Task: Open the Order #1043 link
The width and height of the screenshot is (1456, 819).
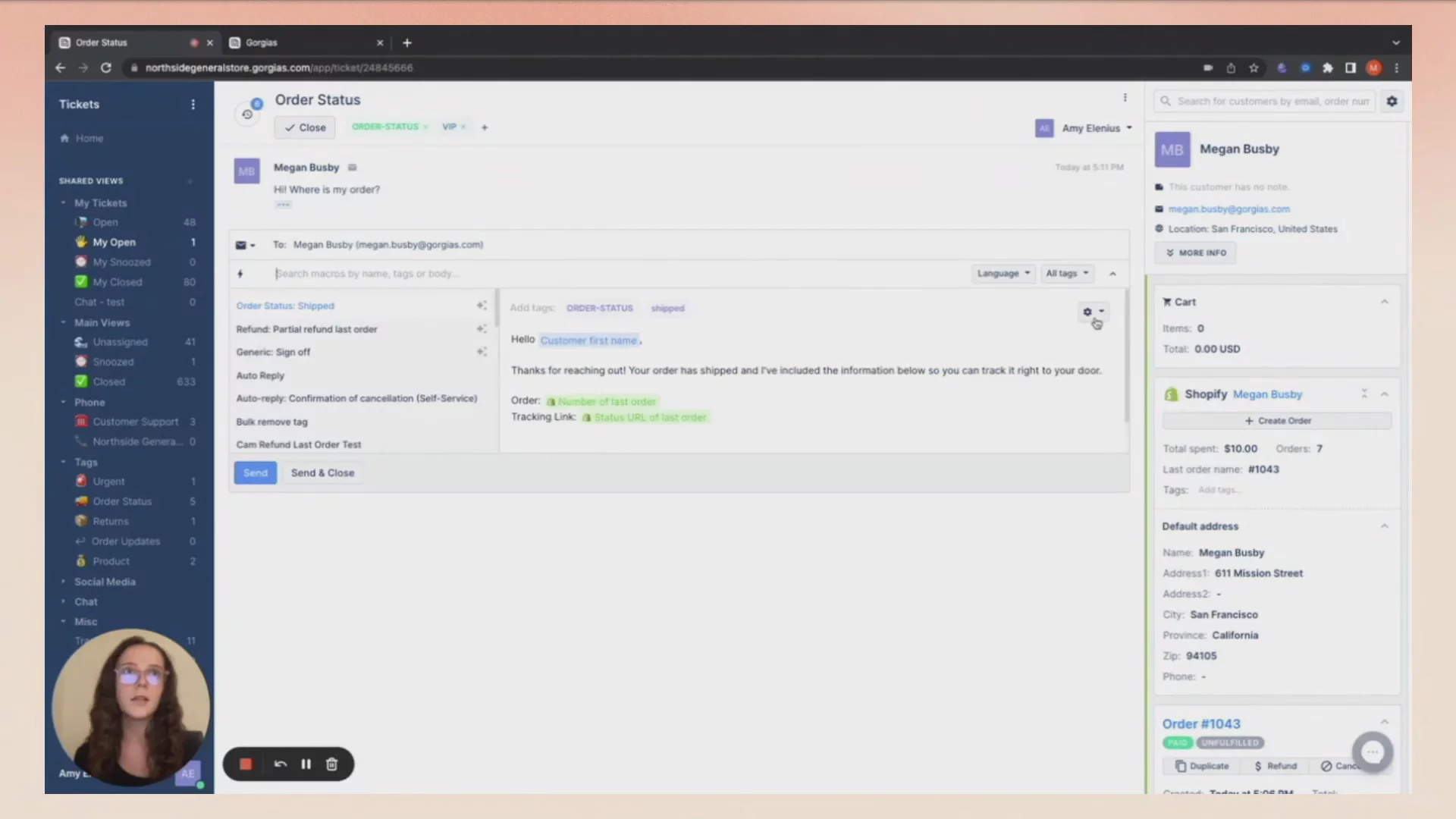Action: pos(1201,724)
